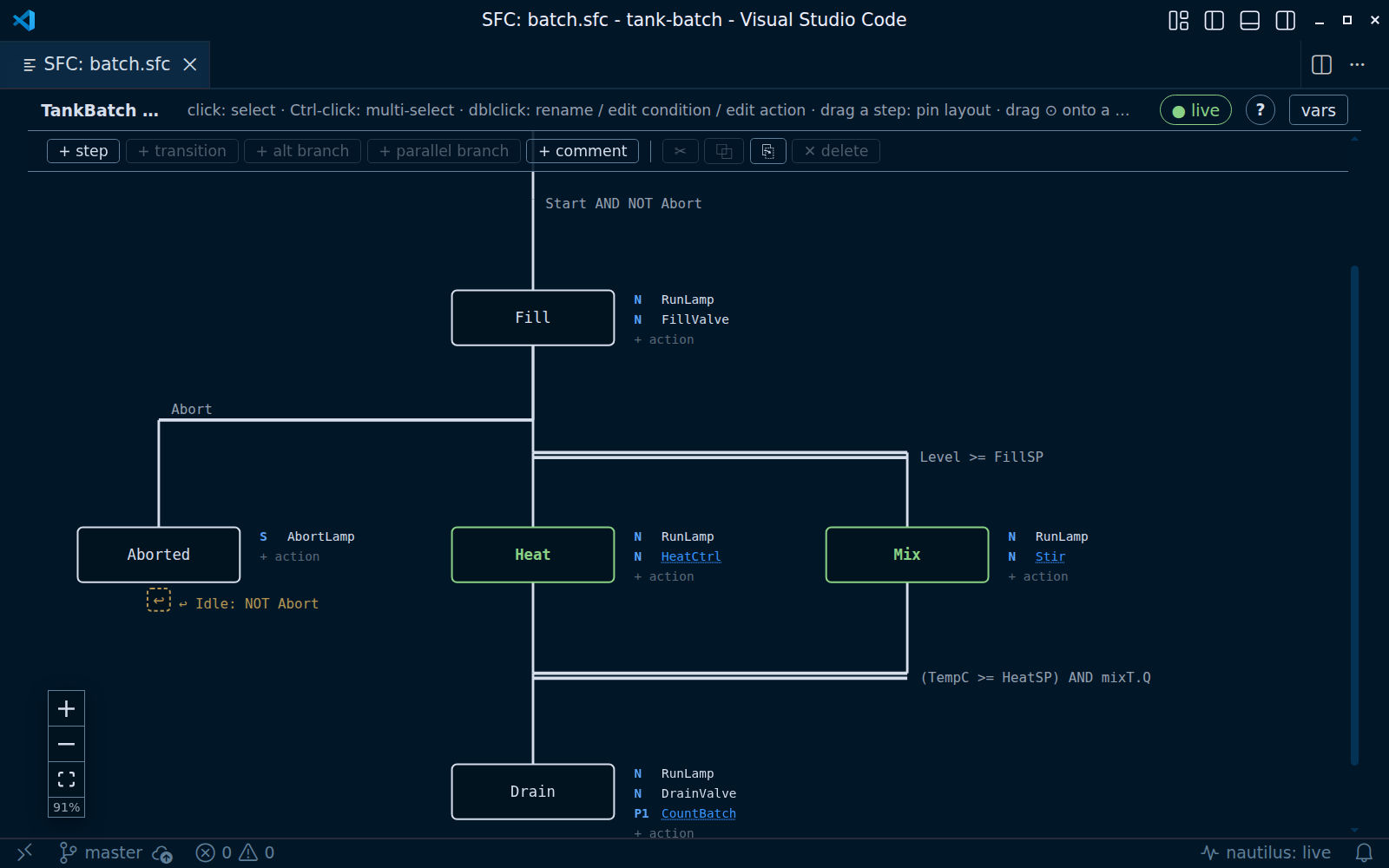Add an action to the Aborted step

tap(290, 556)
